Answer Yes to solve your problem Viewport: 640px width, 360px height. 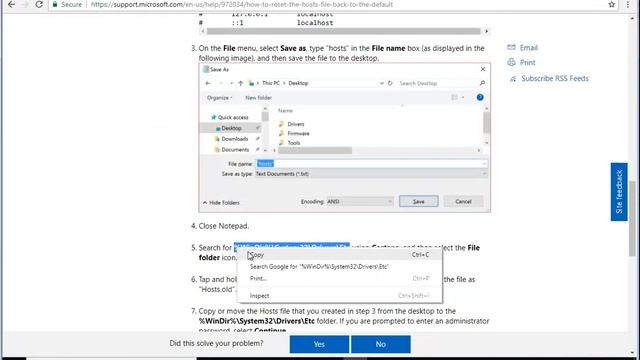click(319, 344)
